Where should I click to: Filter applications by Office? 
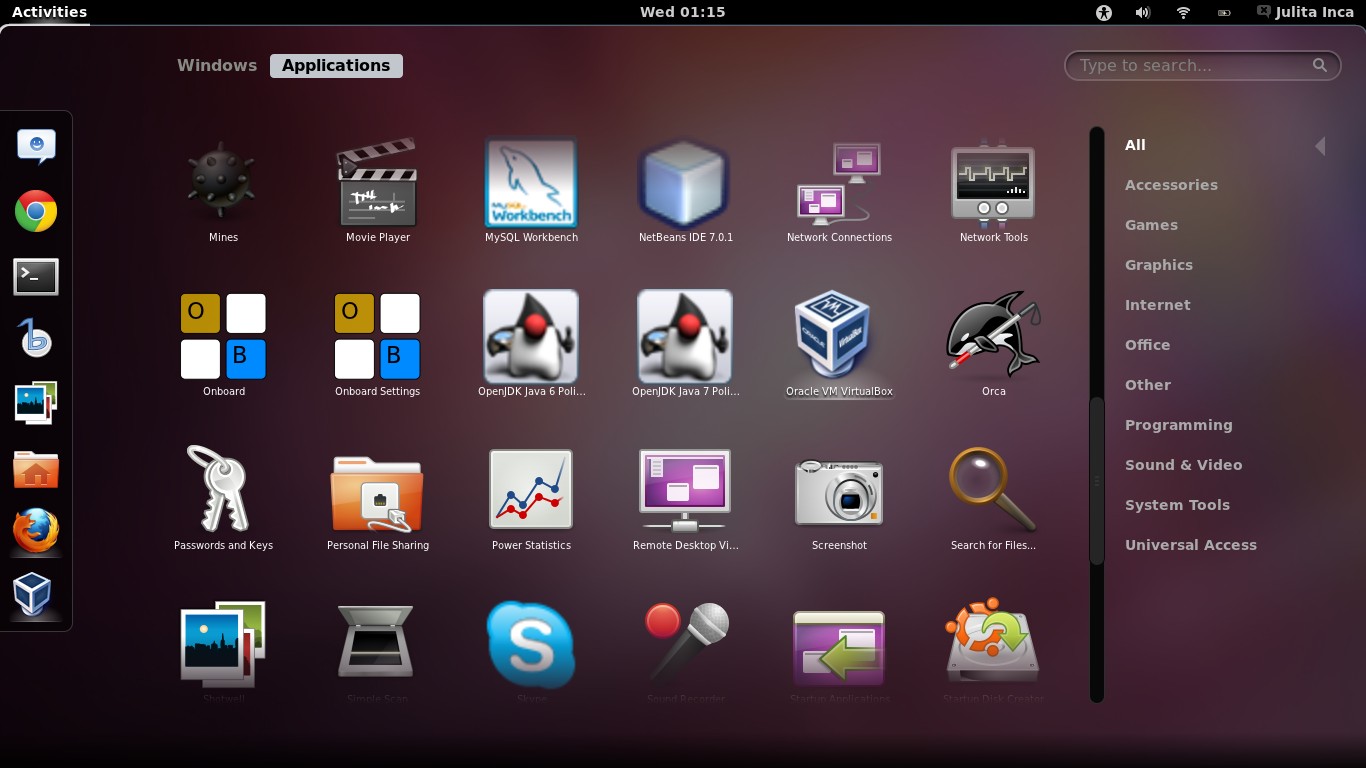[1147, 345]
